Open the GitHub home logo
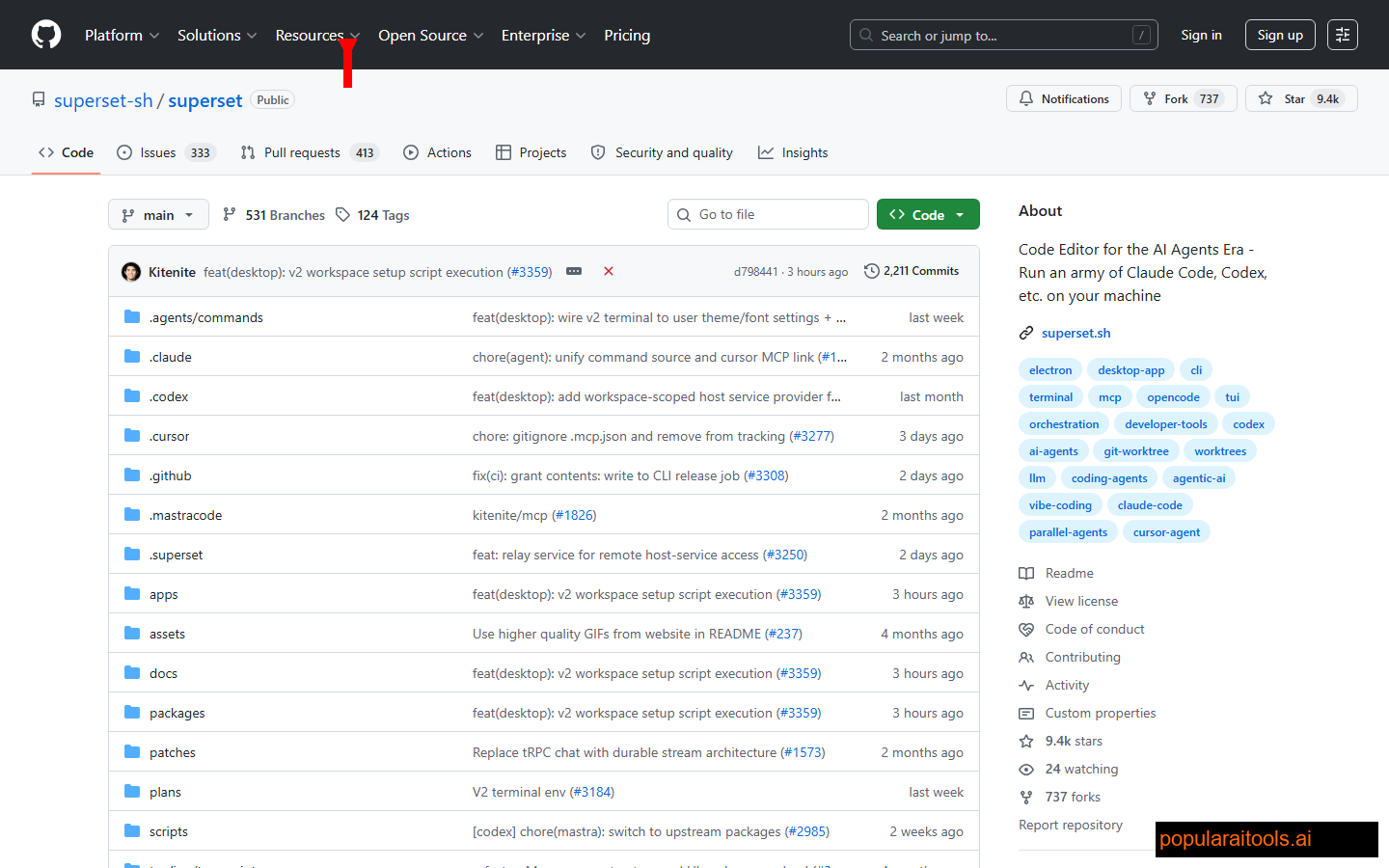1389x868 pixels. coord(45,34)
